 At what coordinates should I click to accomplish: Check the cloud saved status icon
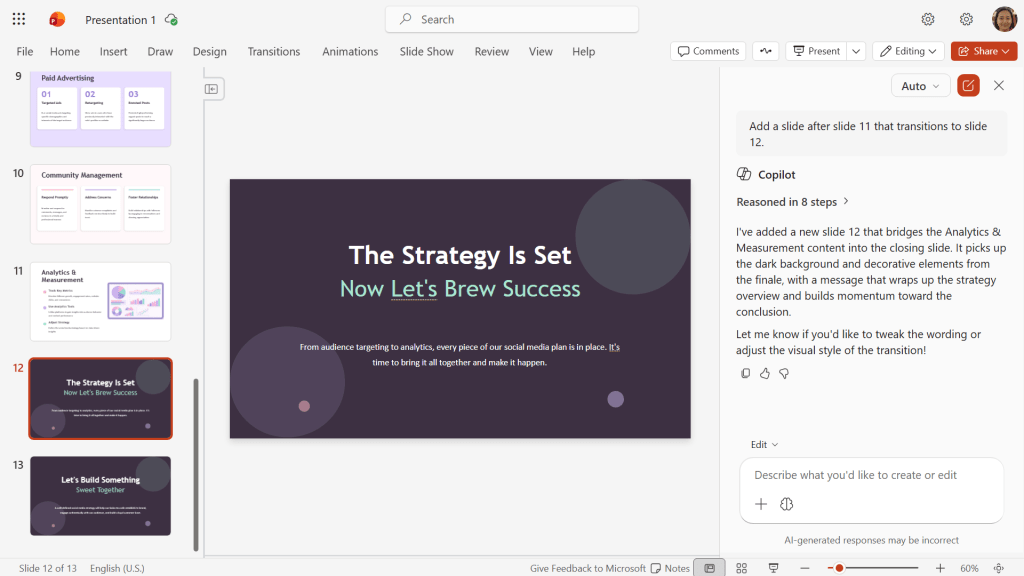pos(171,20)
